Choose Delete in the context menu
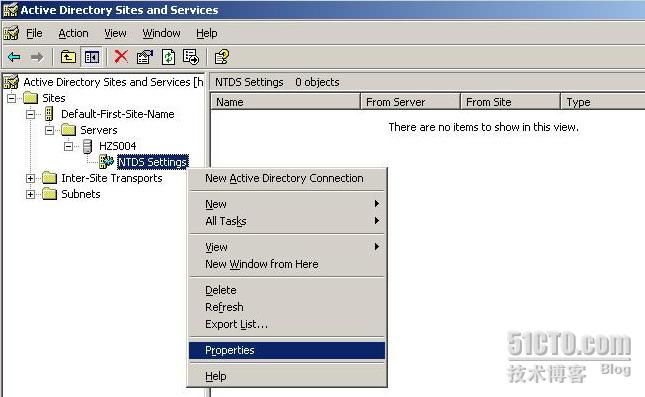 click(287, 290)
